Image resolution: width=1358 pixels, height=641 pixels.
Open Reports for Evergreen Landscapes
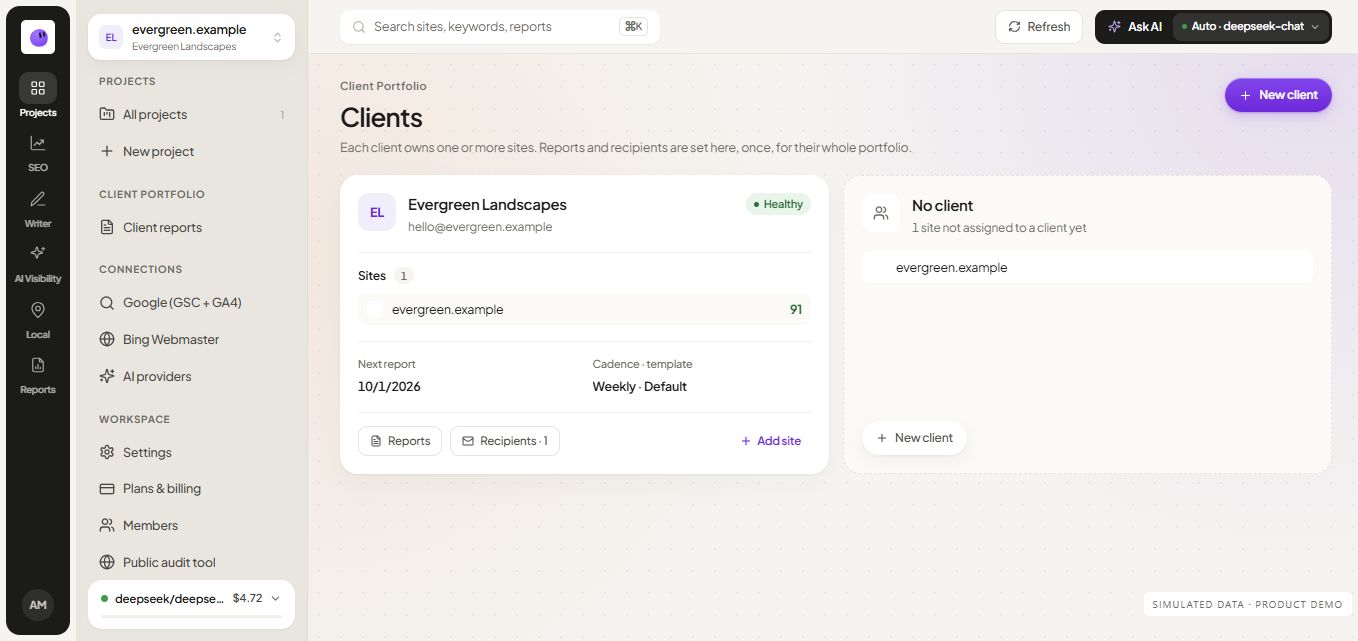pyautogui.click(x=400, y=441)
